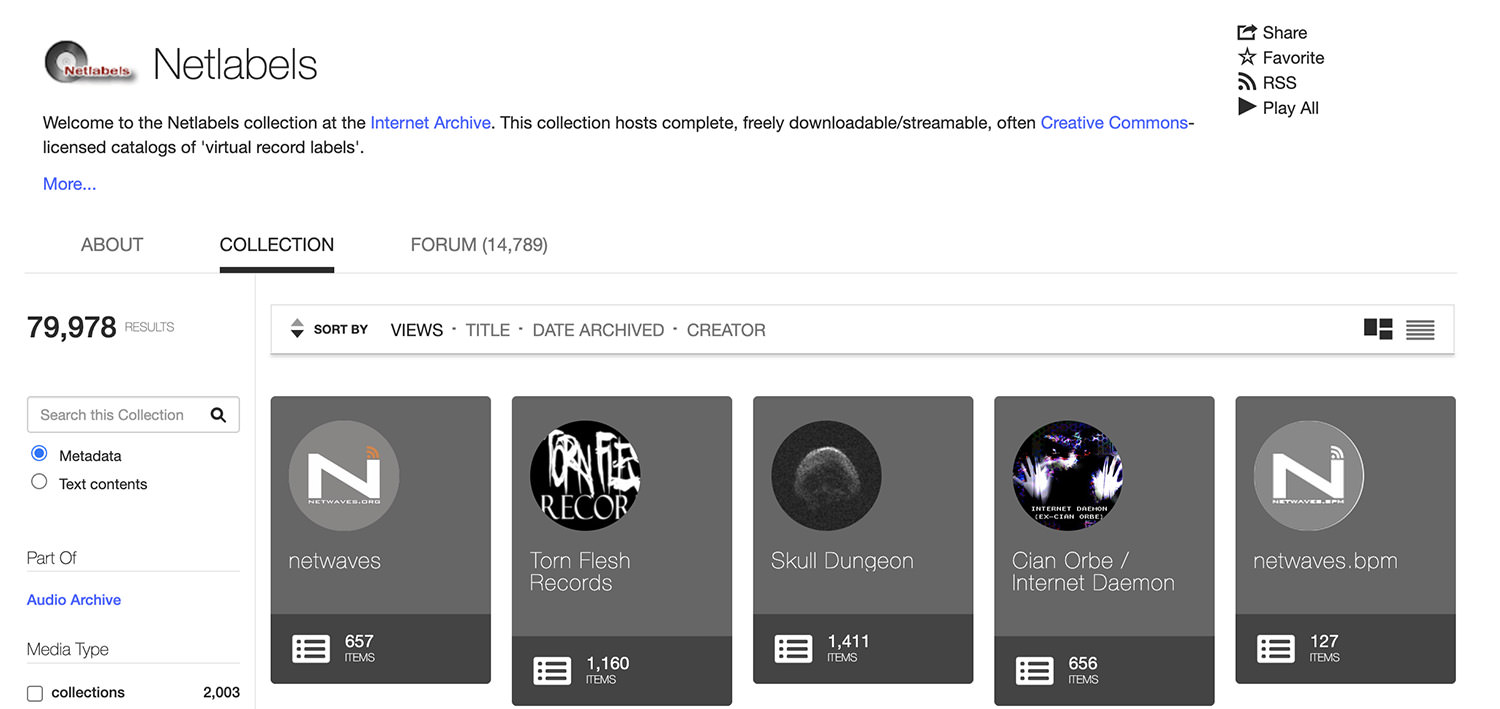Click the Cian Orbe items list icon

pyautogui.click(x=1034, y=670)
